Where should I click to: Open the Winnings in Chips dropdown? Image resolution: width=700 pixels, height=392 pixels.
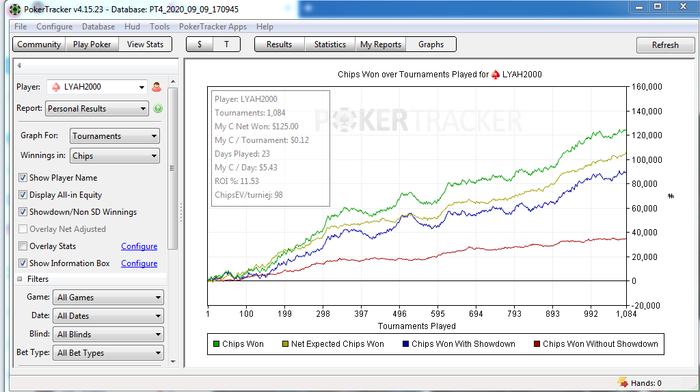click(x=115, y=156)
